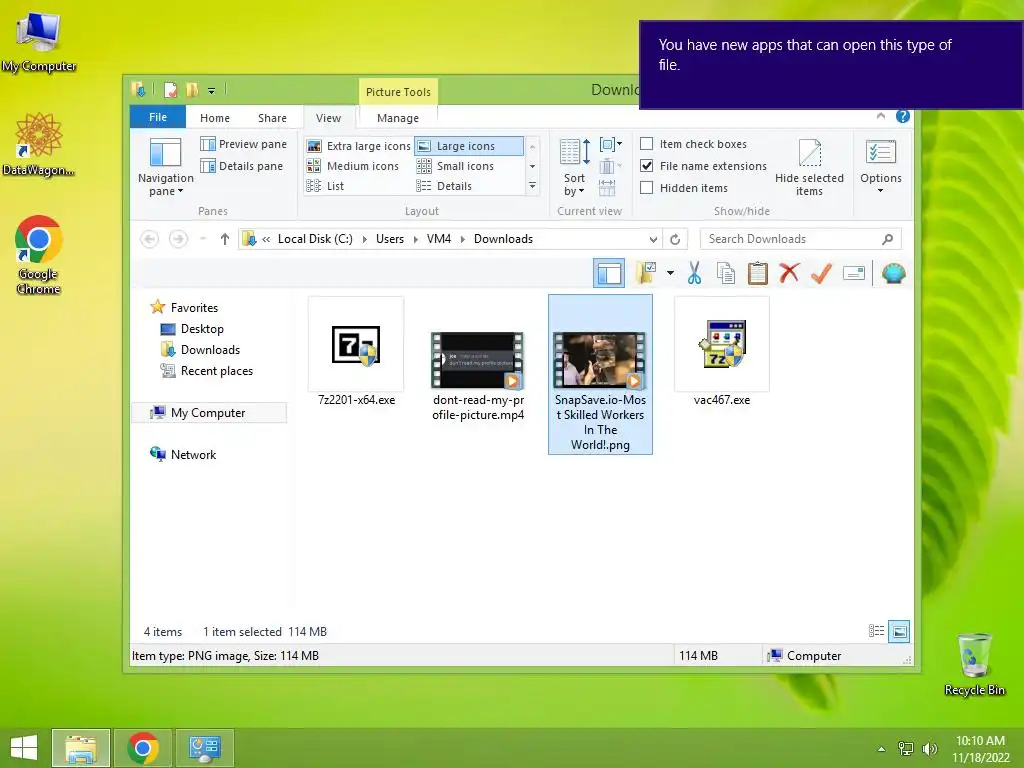Open the Windows Start button
This screenshot has width=1024, height=768.
(x=24, y=748)
